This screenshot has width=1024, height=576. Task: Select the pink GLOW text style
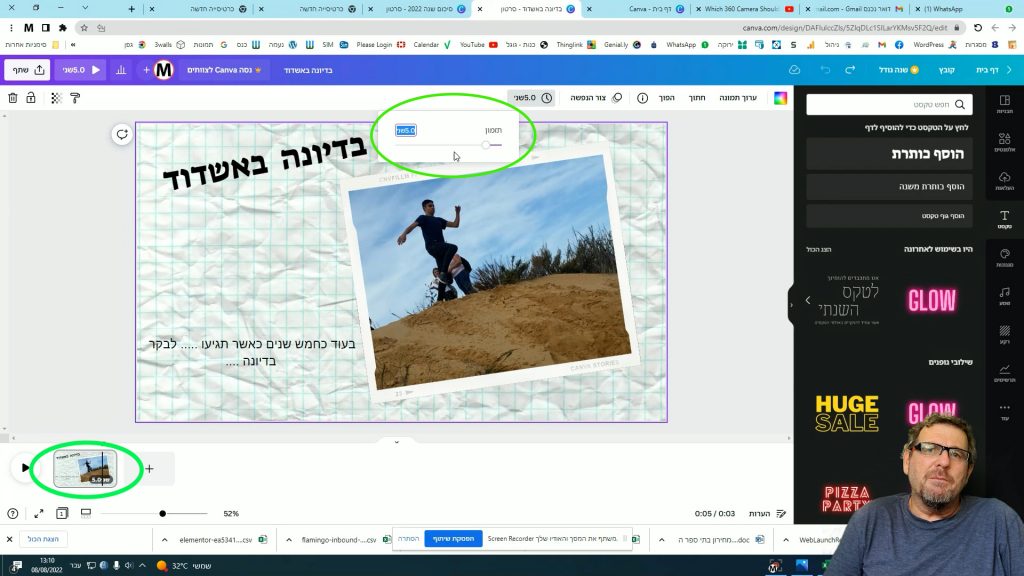(932, 300)
